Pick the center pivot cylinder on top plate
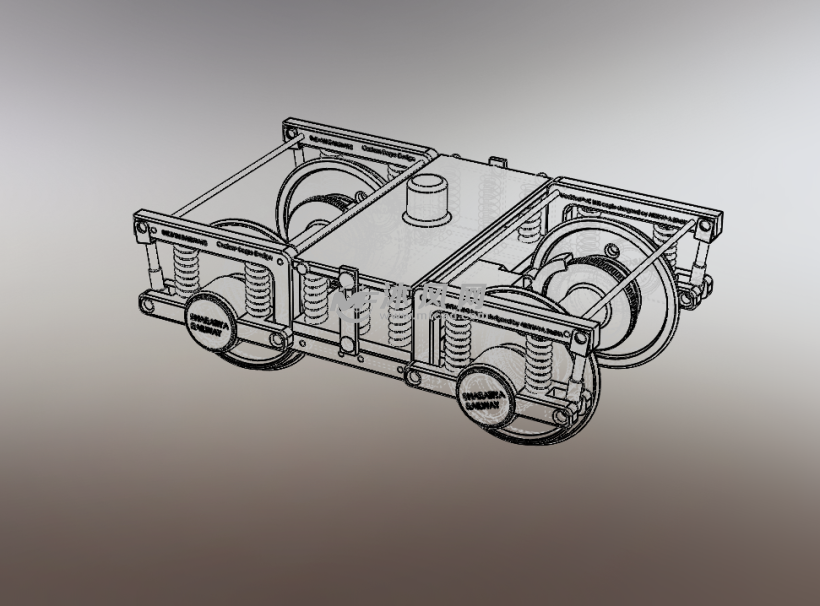 coord(429,198)
